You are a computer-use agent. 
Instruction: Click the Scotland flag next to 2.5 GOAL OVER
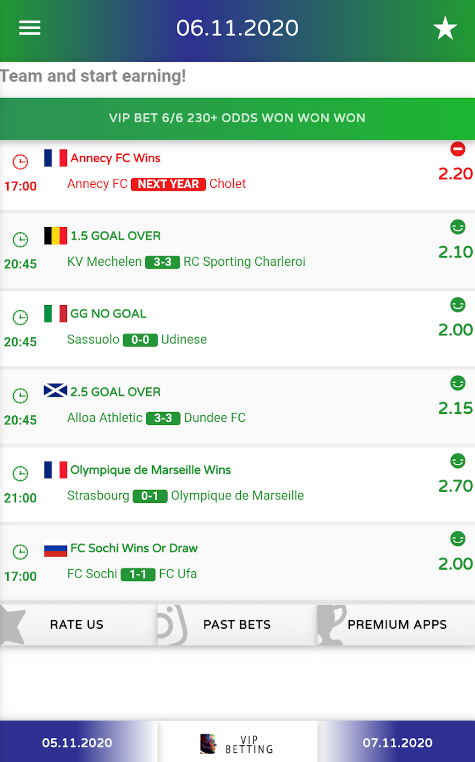coord(55,391)
